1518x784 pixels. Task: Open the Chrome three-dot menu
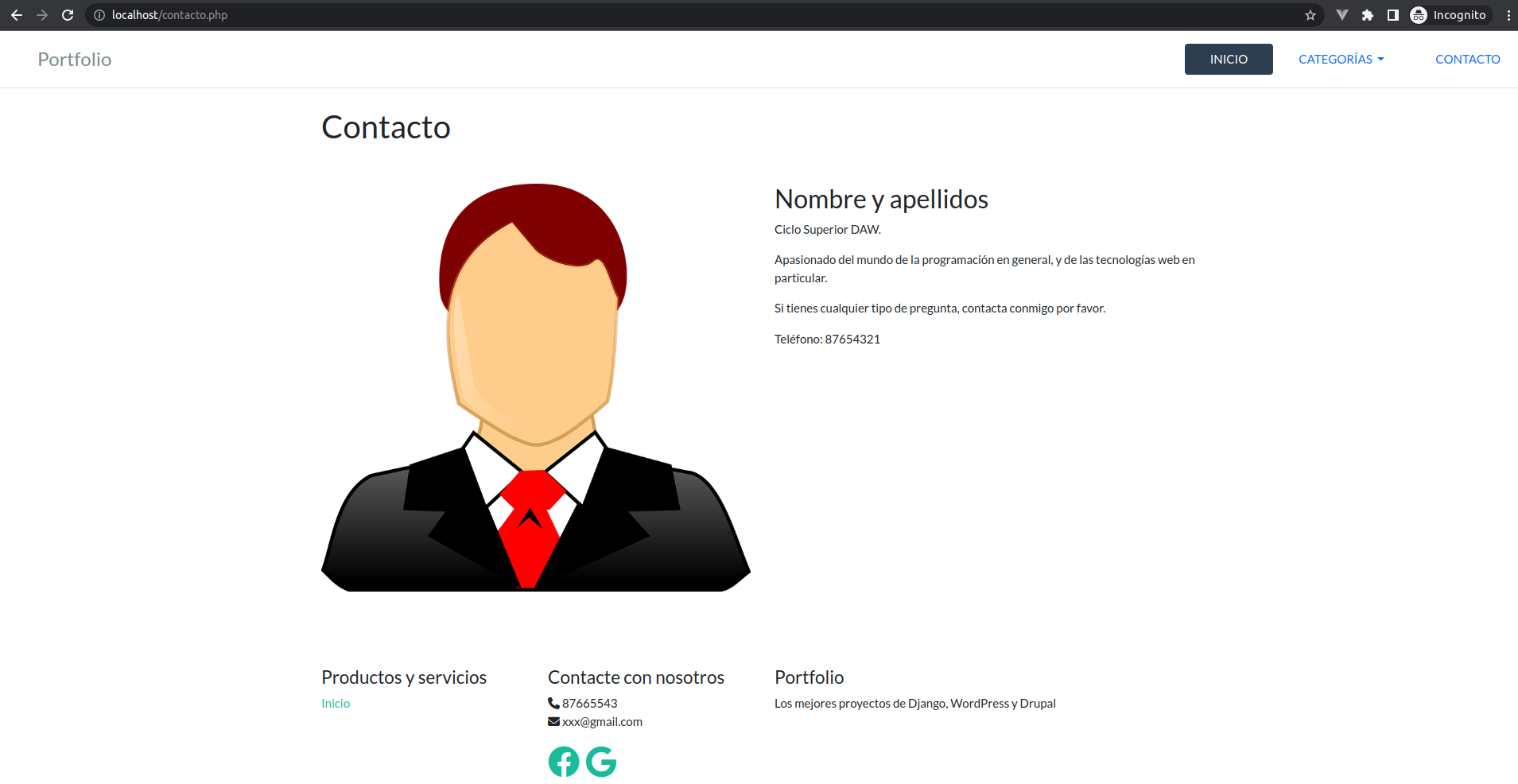point(1508,15)
